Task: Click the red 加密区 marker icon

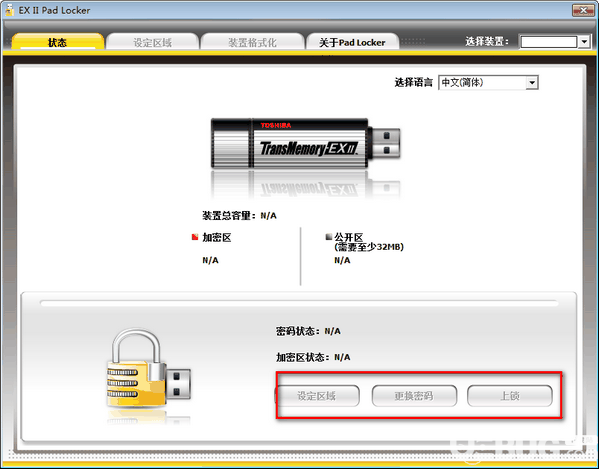Action: pyautogui.click(x=195, y=237)
